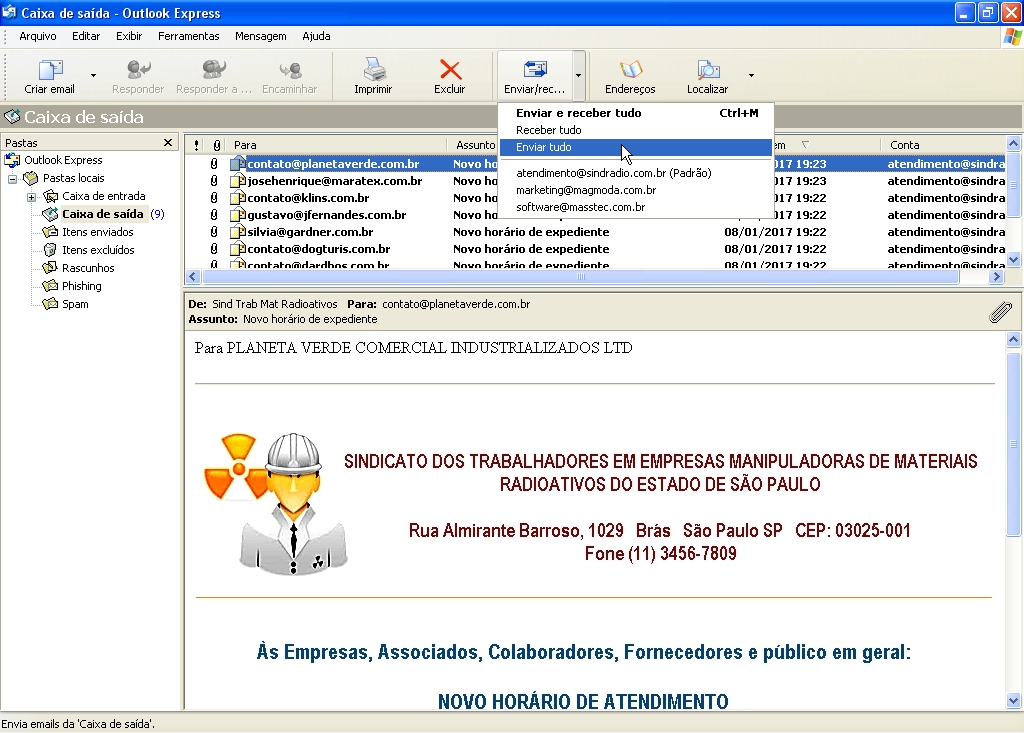
Task: Click the preview pane attachment paperclip
Action: (x=1000, y=313)
